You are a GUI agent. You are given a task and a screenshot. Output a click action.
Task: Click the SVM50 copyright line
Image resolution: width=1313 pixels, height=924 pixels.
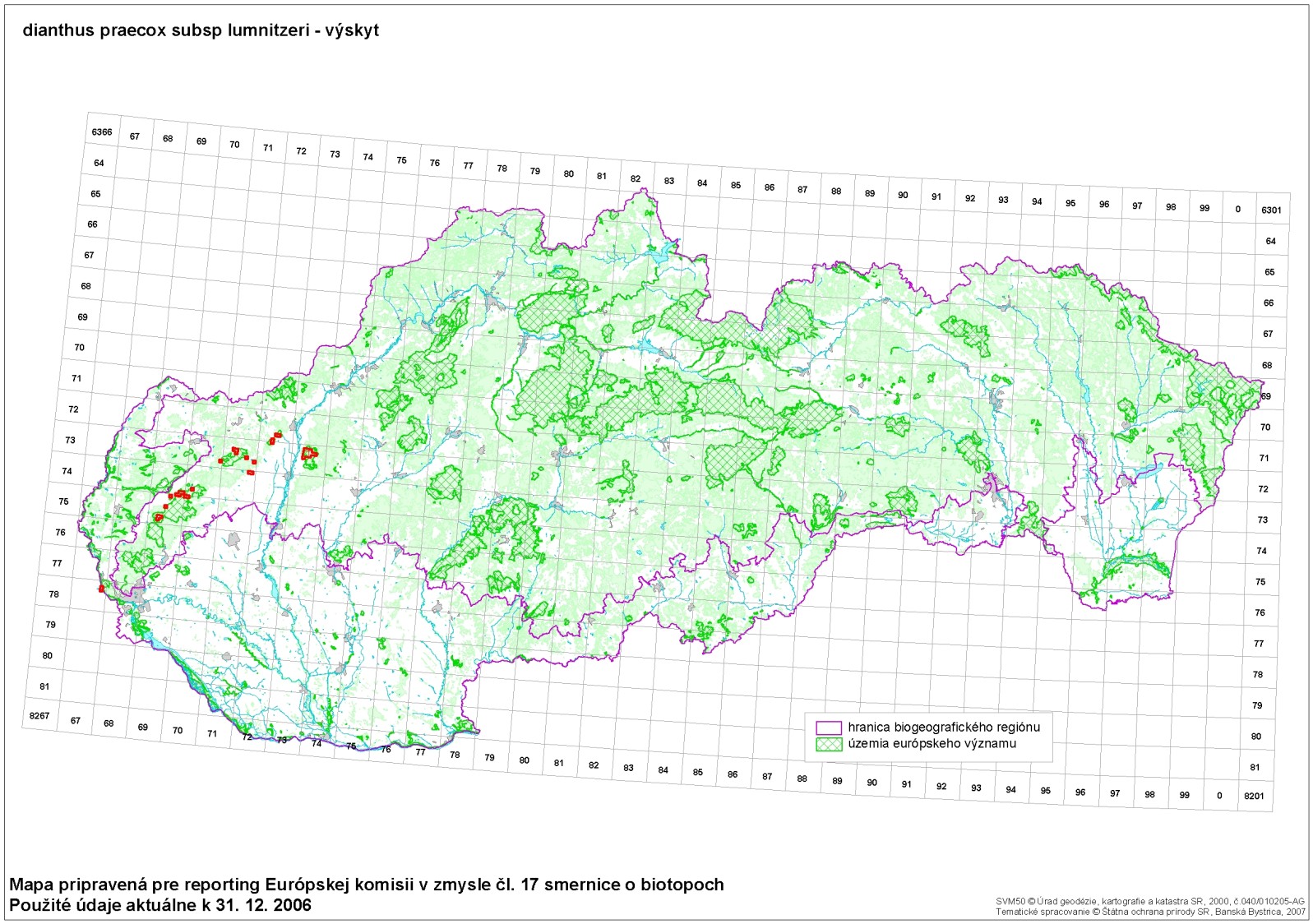[x=1149, y=902]
